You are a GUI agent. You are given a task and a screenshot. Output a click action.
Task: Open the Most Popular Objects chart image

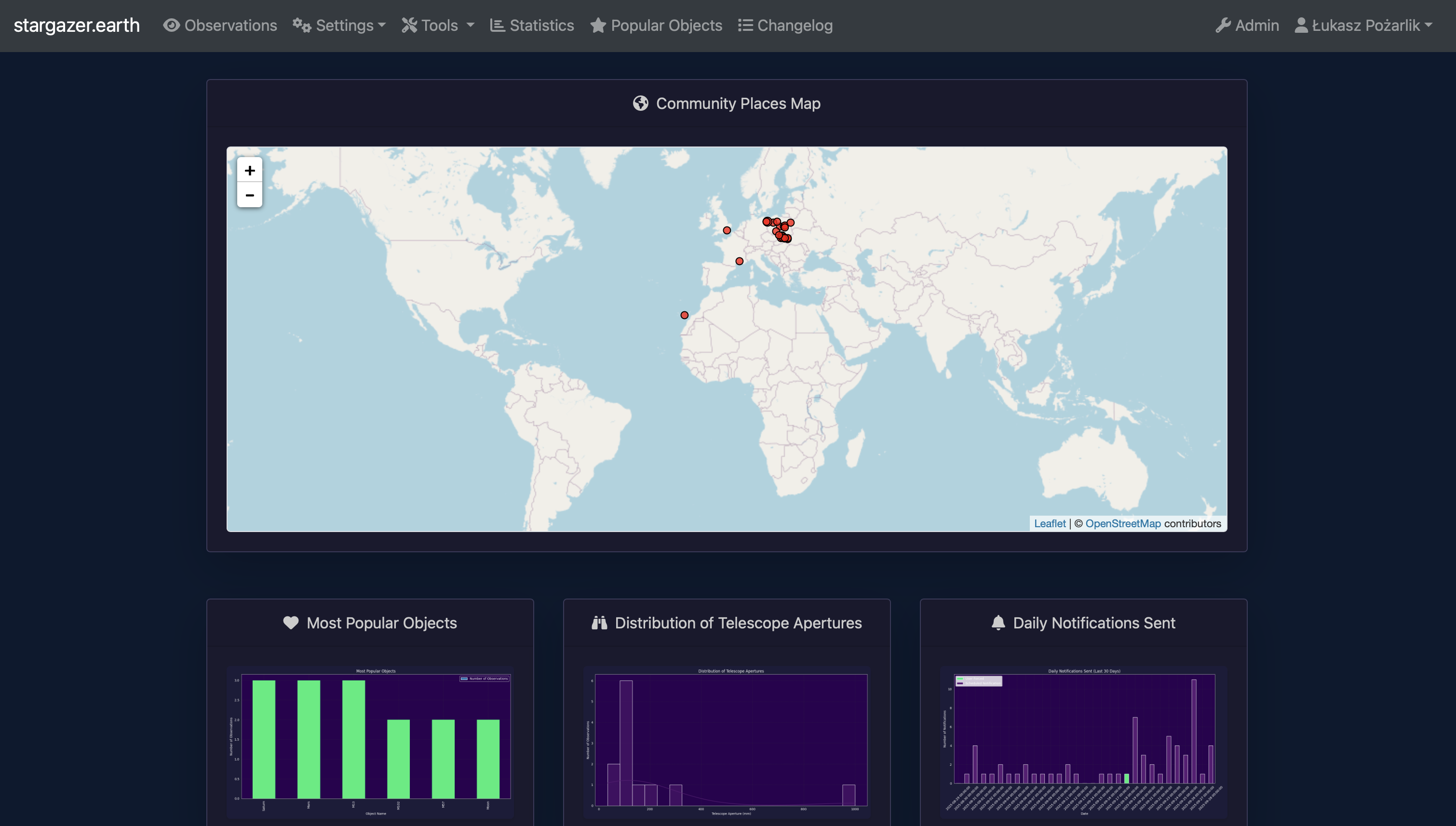[370, 742]
